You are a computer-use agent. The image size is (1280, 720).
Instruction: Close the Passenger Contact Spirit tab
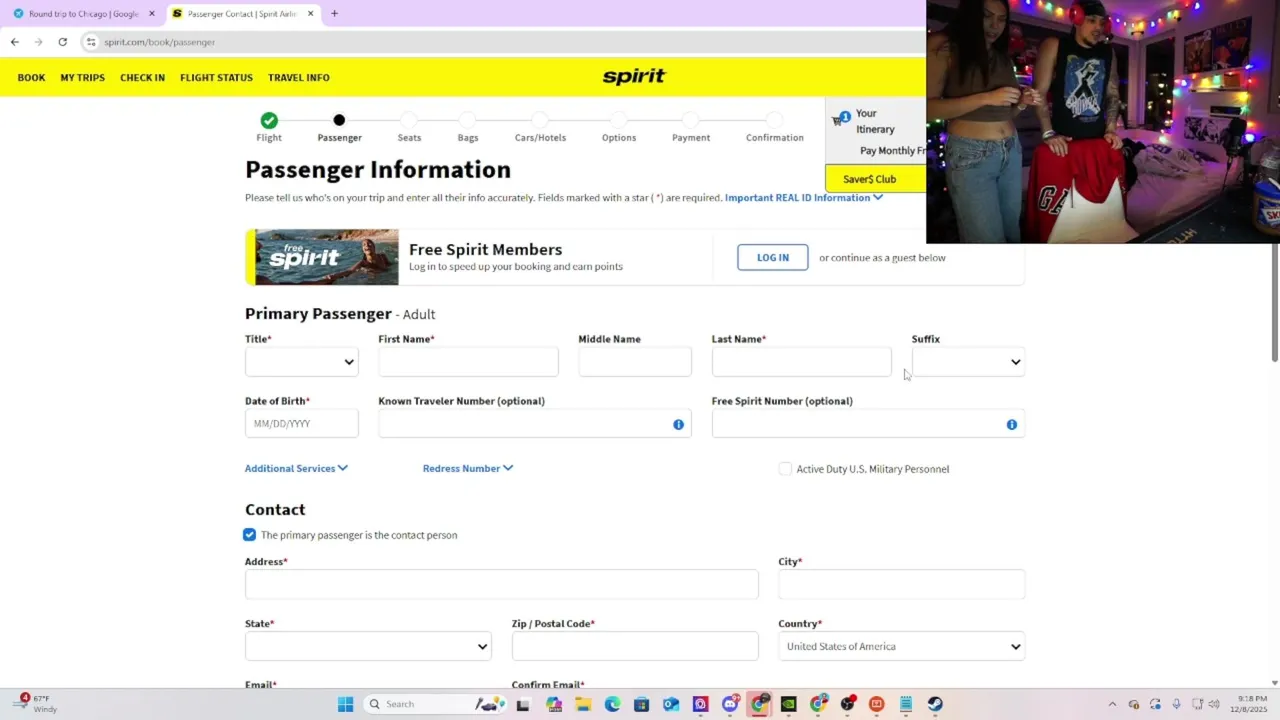tap(310, 14)
